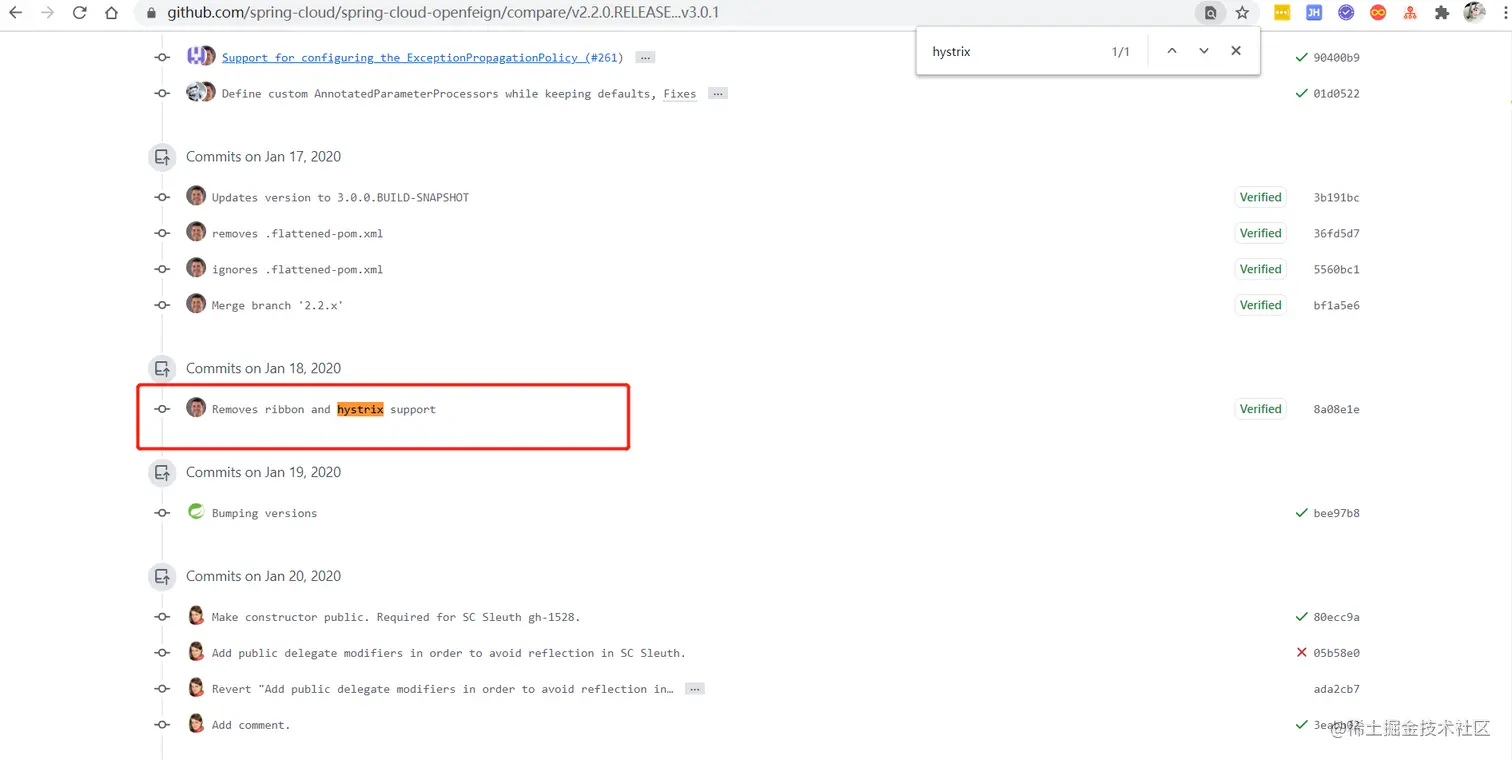This screenshot has width=1512, height=760.
Task: Open the purple checkmark extension
Action: 1346,13
